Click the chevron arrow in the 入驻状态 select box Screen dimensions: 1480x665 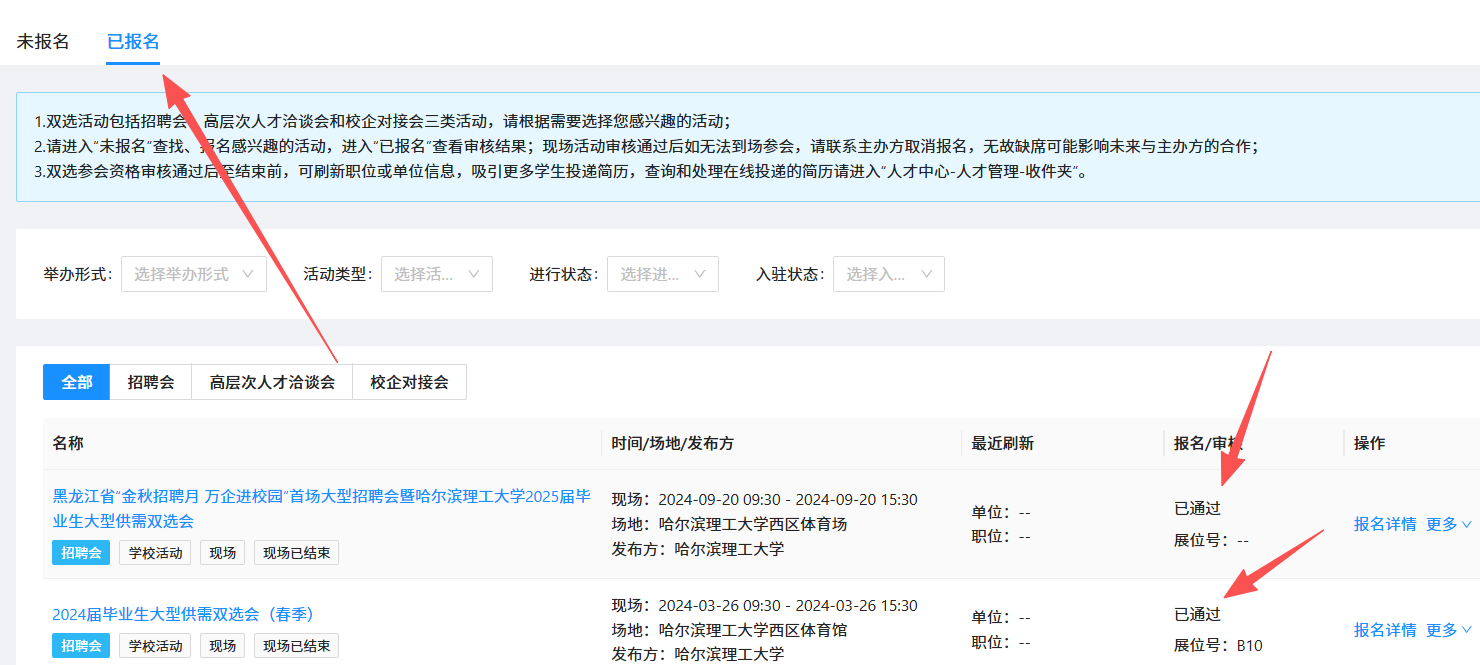tap(926, 274)
